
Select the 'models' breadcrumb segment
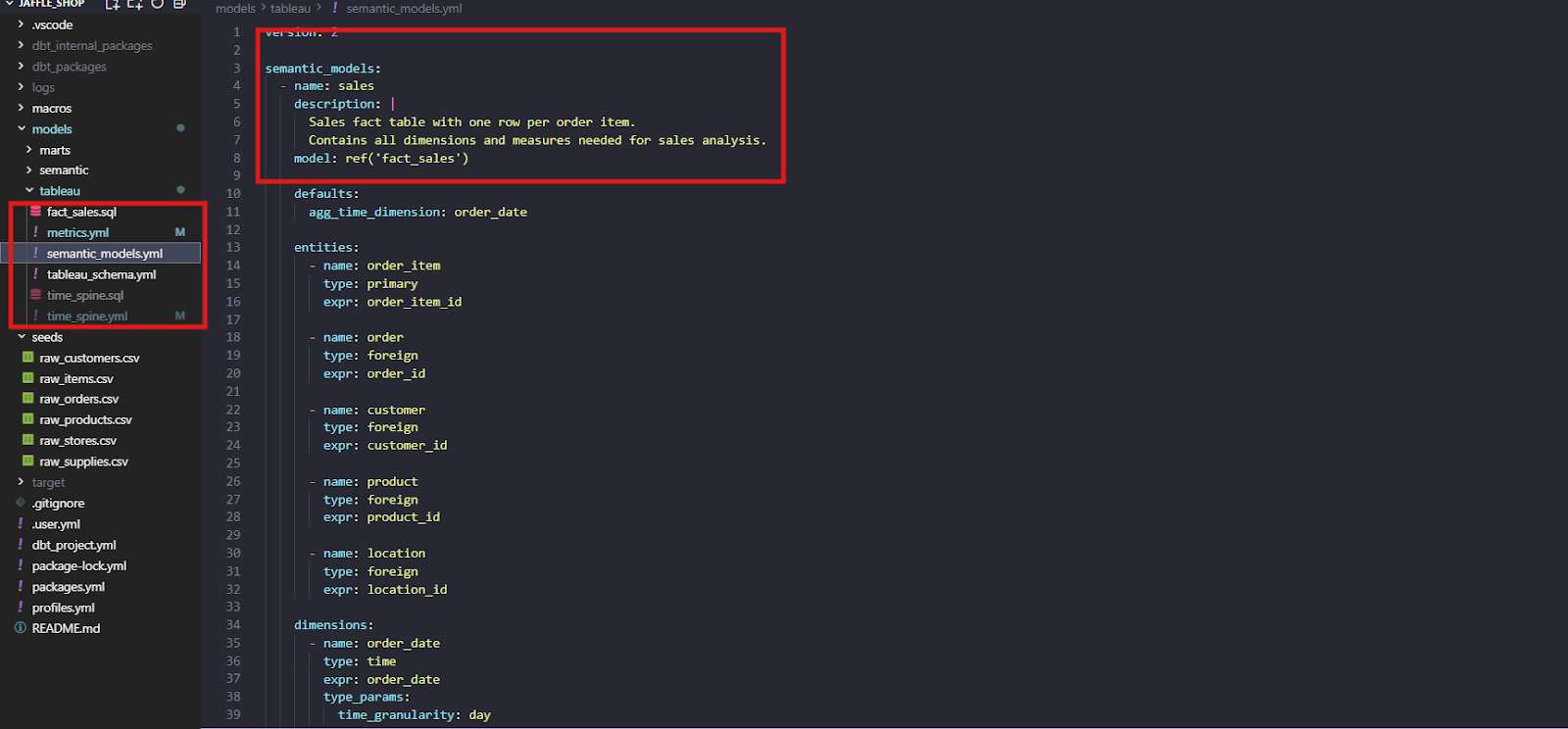235,9
